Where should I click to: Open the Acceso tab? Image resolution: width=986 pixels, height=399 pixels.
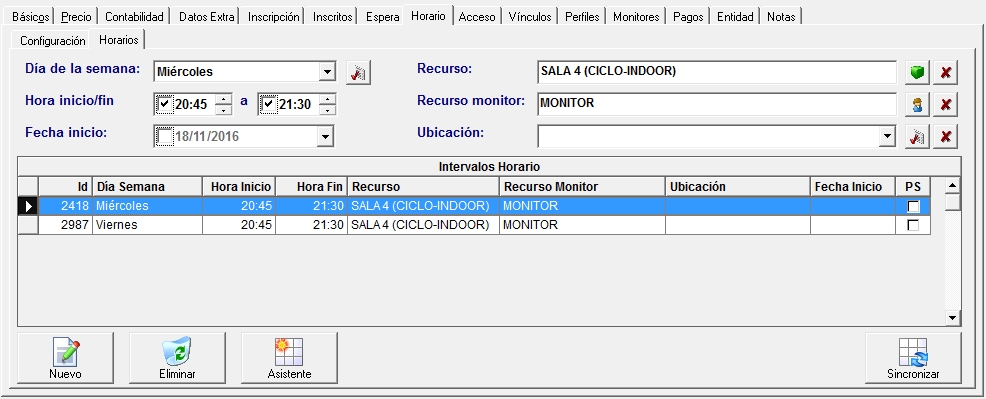click(477, 17)
